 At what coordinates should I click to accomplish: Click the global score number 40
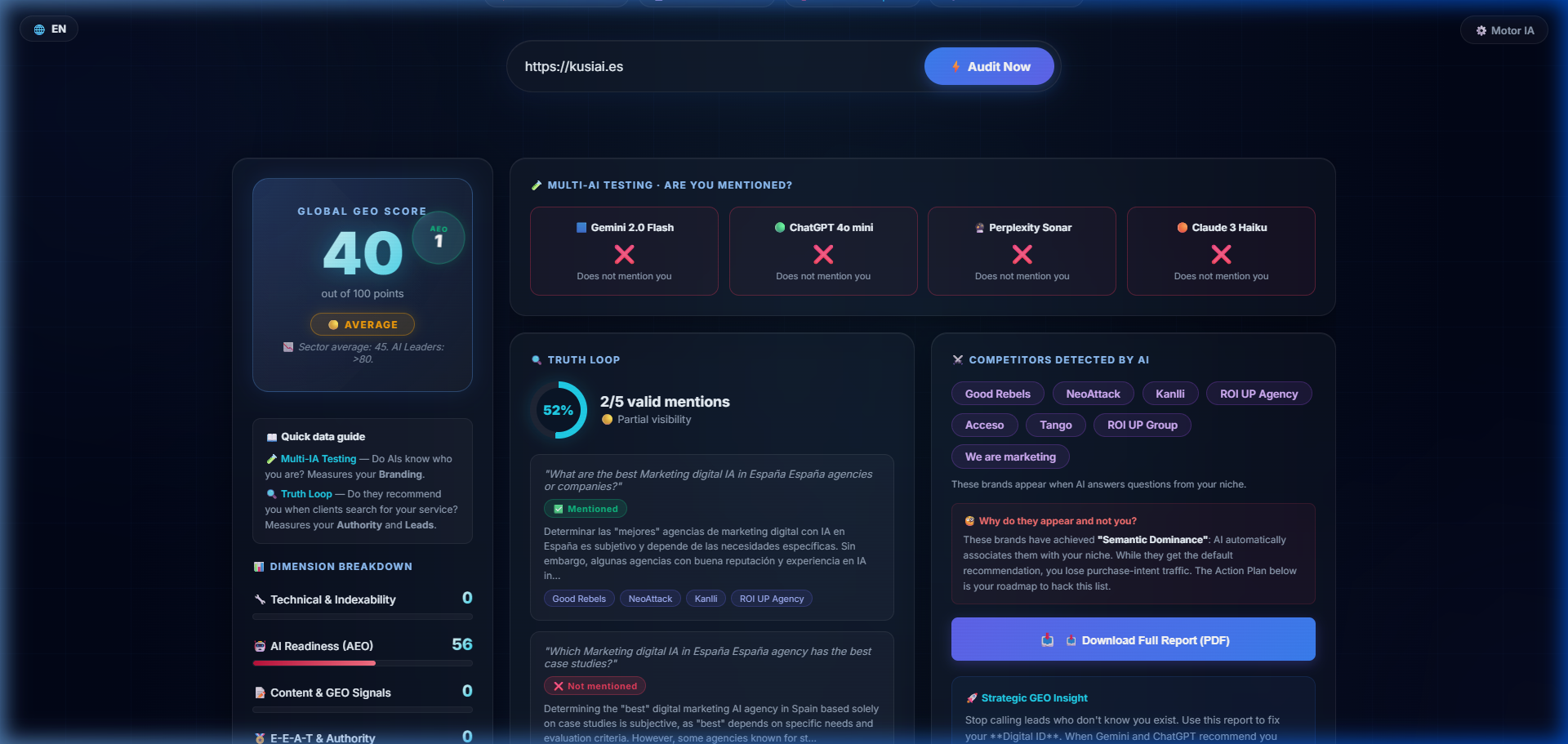point(363,253)
